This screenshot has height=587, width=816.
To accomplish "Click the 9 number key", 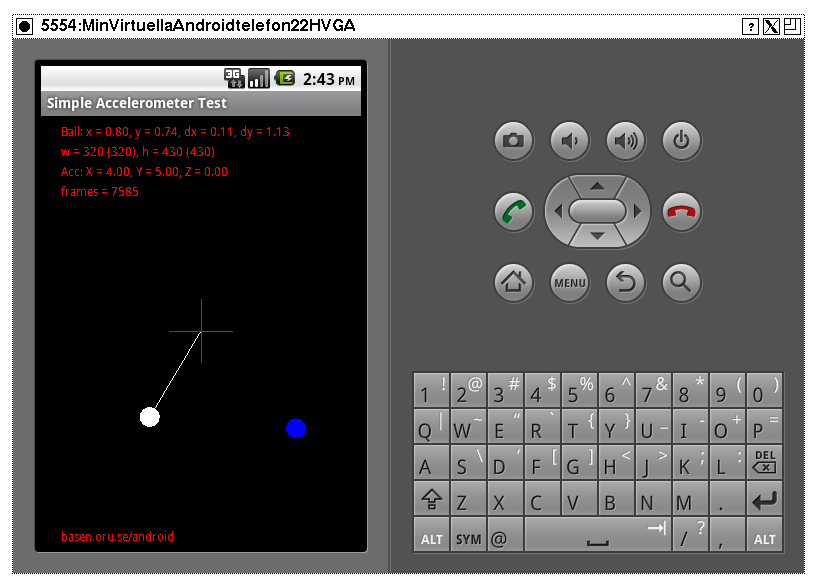I will [x=728, y=390].
